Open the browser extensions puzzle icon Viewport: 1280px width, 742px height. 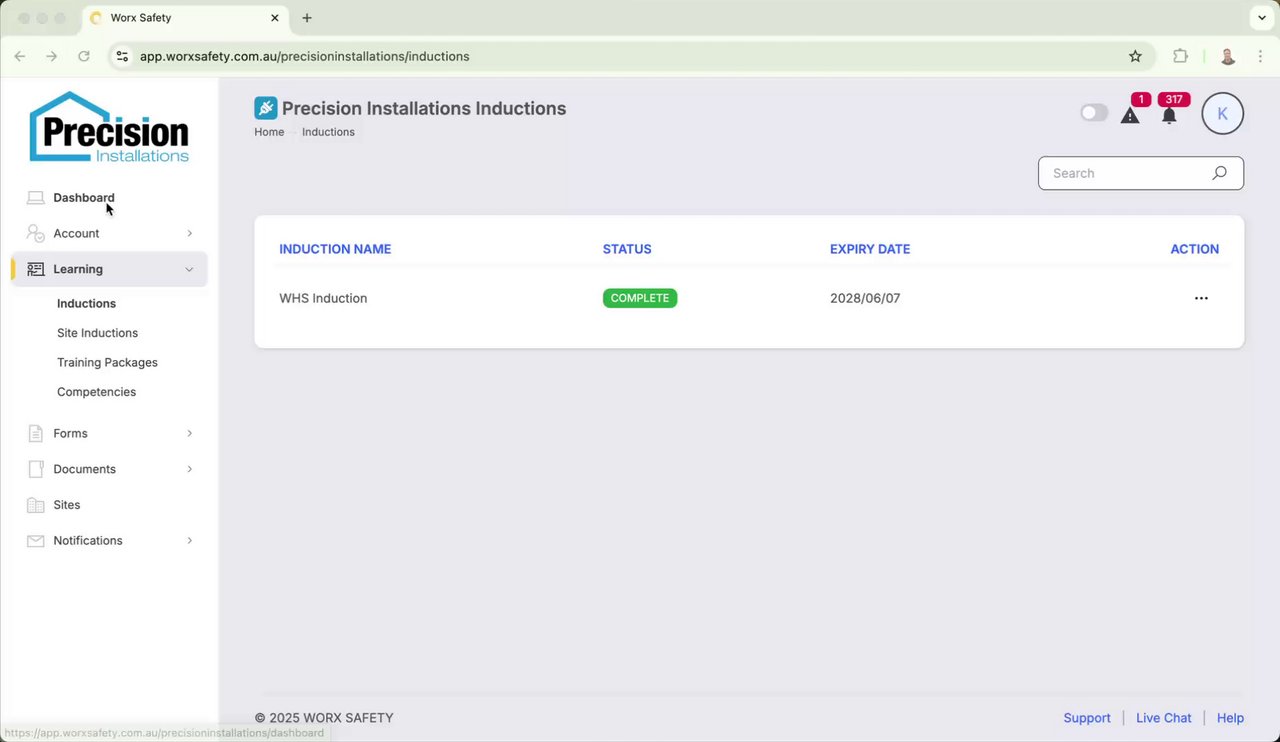pos(1180,56)
